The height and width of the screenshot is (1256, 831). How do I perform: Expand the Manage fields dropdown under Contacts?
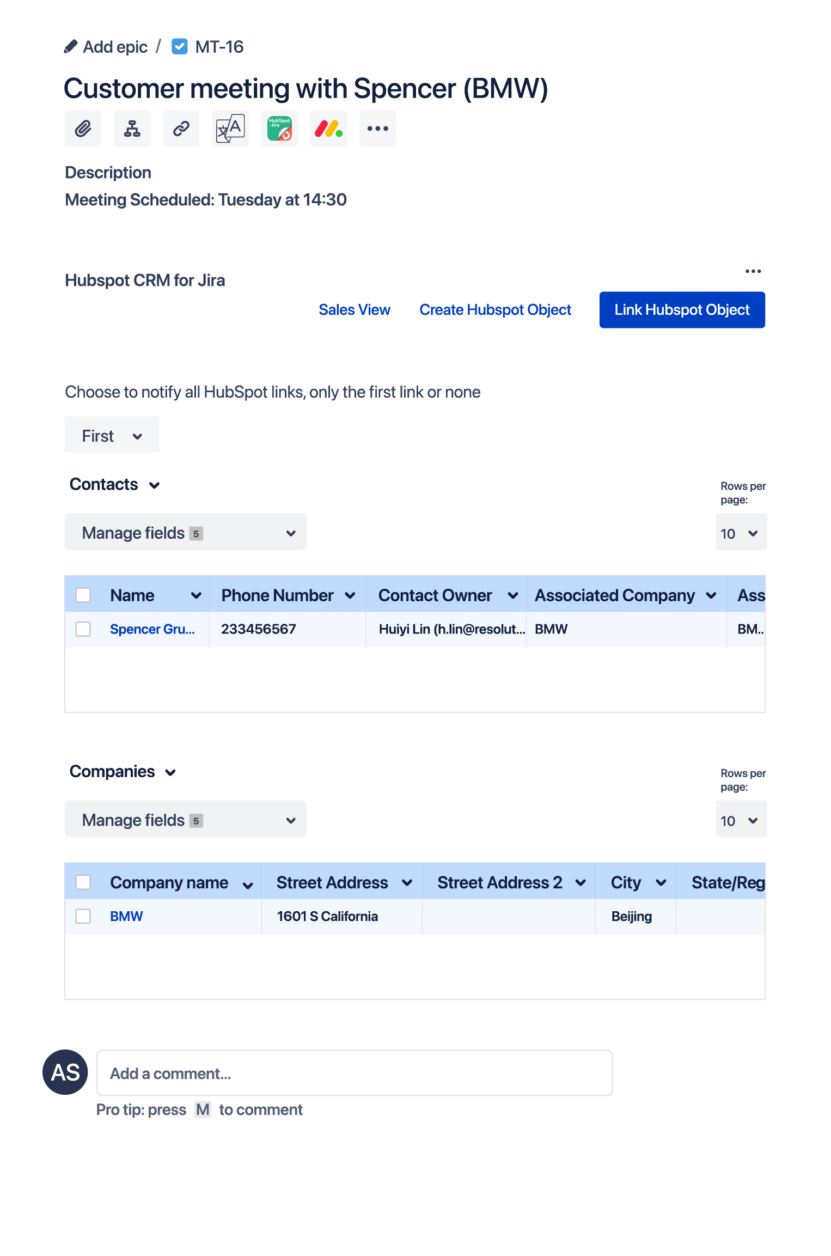(x=185, y=532)
